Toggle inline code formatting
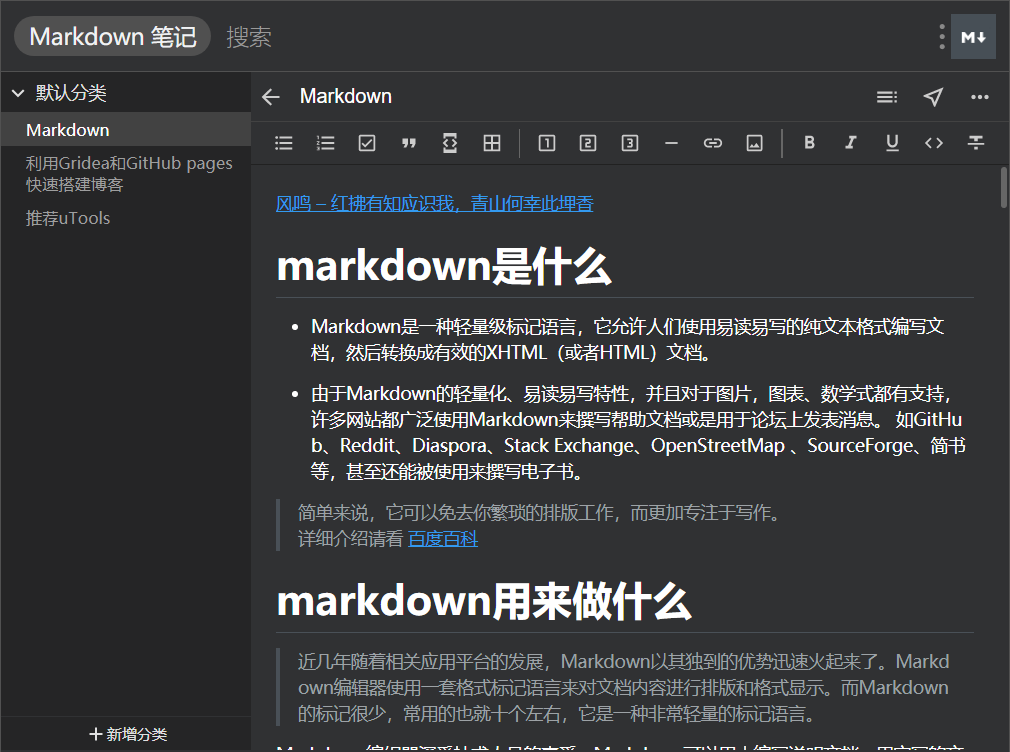This screenshot has width=1010, height=752. point(933,143)
